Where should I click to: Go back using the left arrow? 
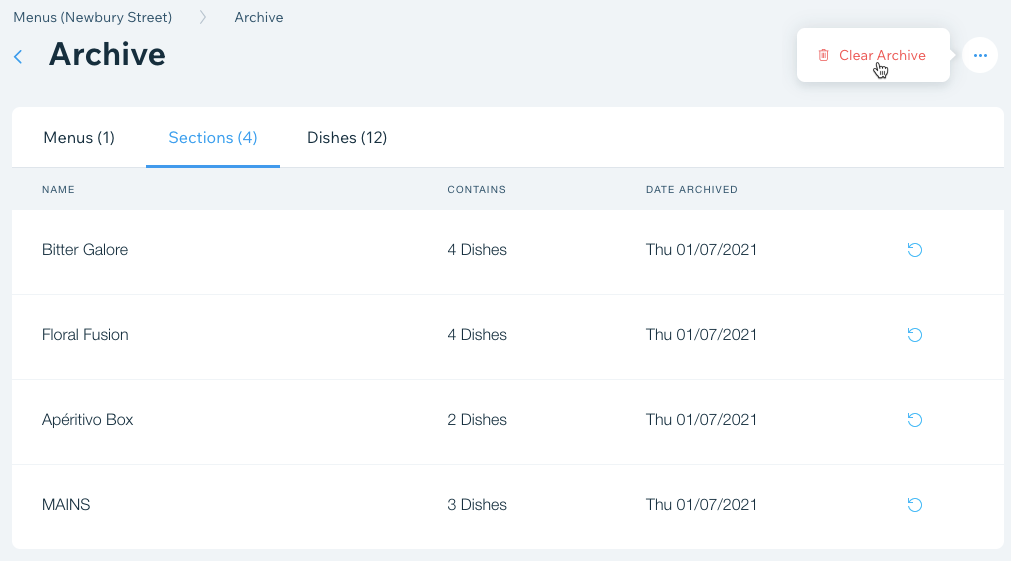[x=18, y=57]
